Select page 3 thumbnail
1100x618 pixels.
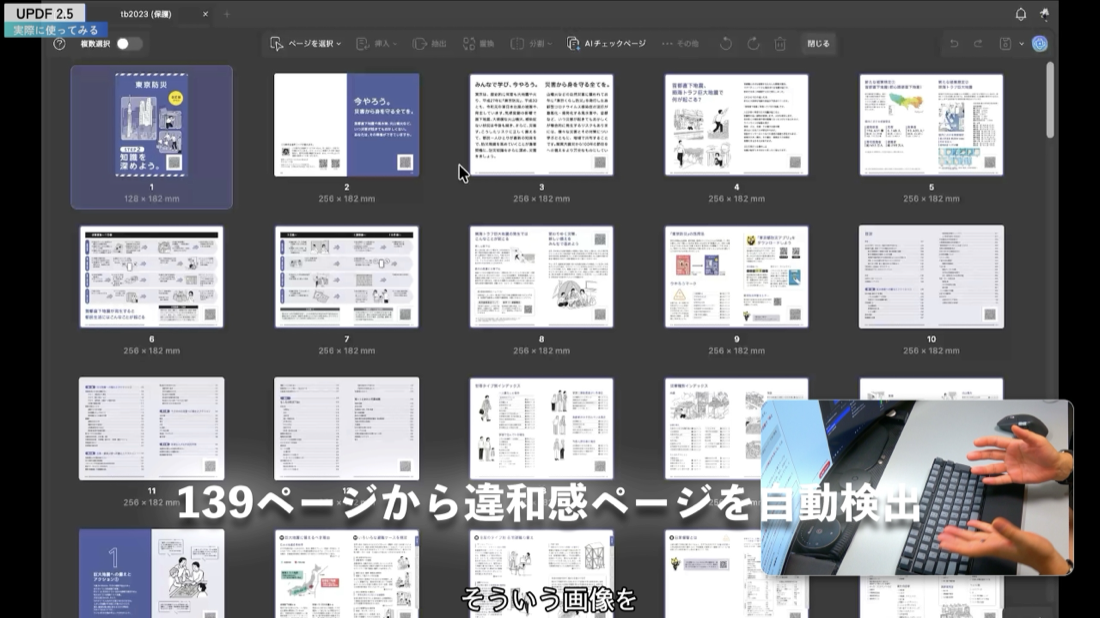click(542, 125)
